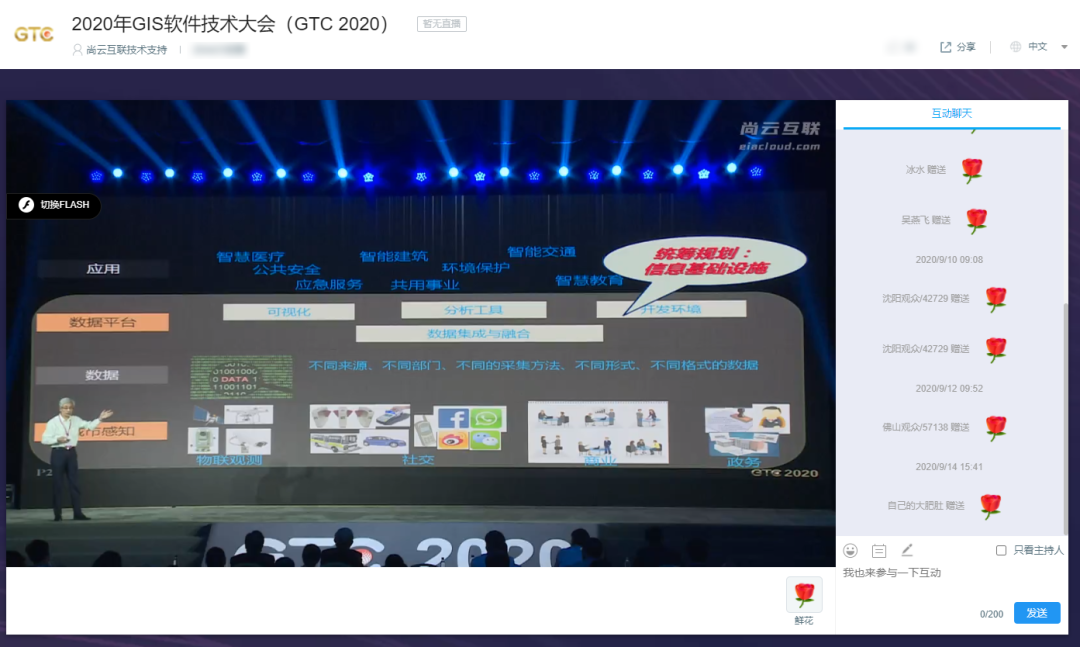
Task: Click the globe language icon
Action: [1016, 47]
